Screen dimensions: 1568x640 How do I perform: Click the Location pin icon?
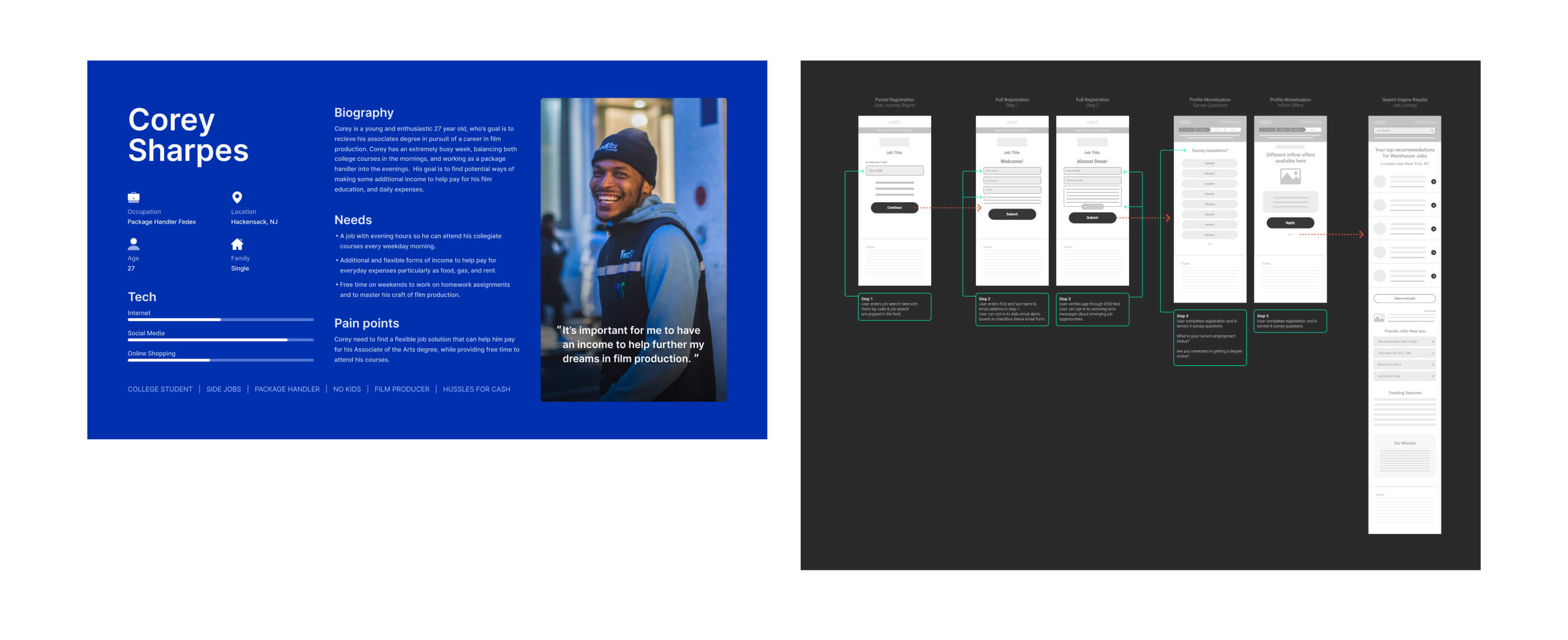[237, 197]
